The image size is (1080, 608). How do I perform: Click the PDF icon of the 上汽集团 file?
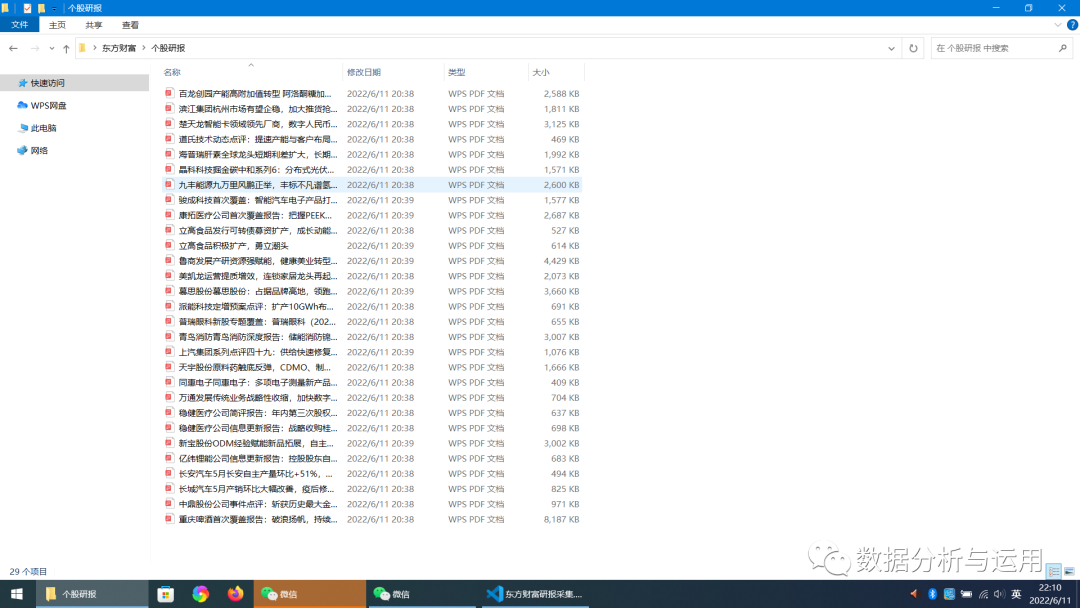coord(169,351)
